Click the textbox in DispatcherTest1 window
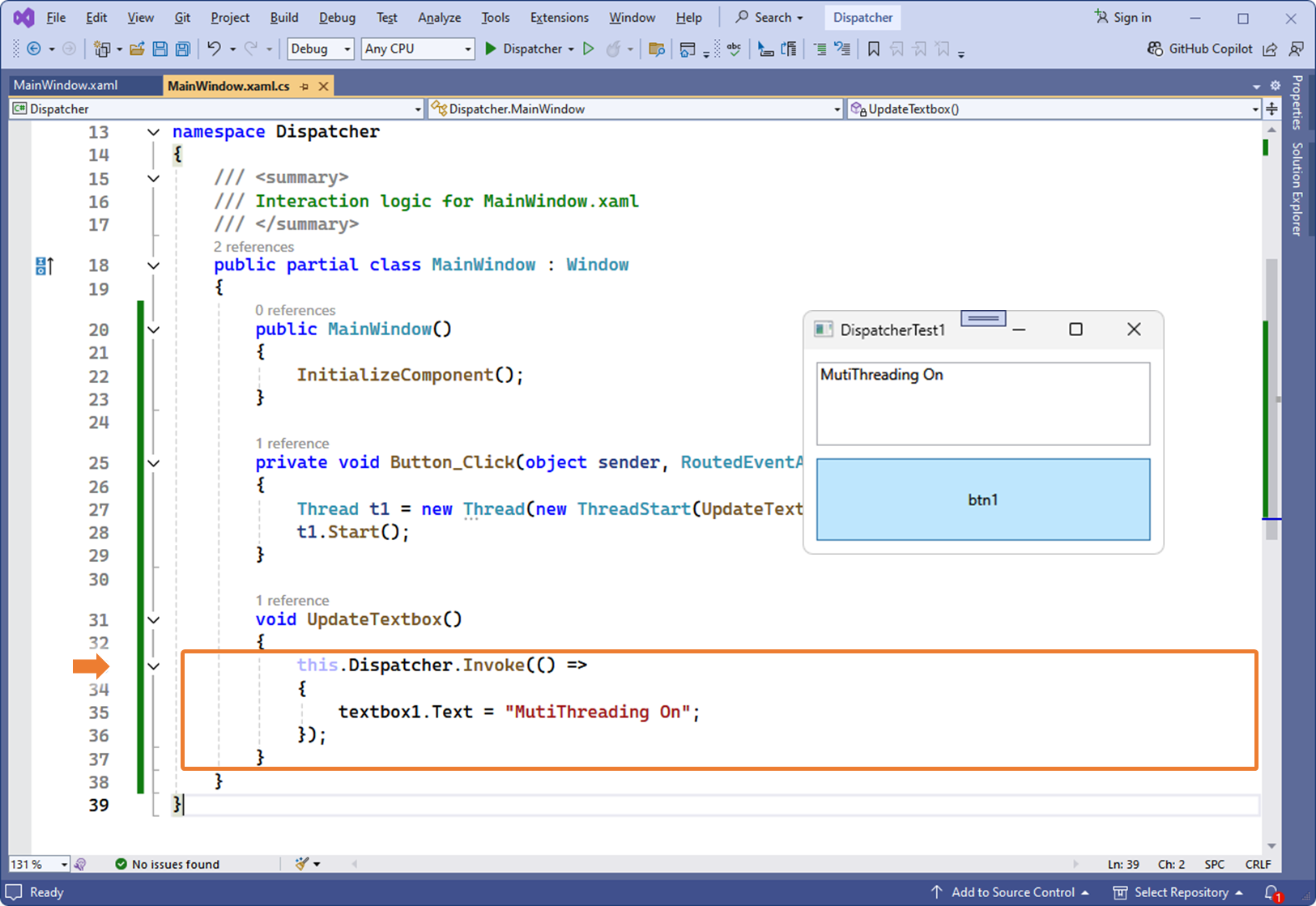The image size is (1316, 906). 983,403
